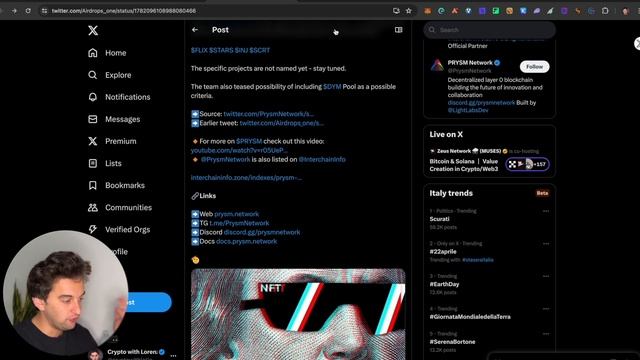
Task: Reload the page in browser
Action: point(28,11)
